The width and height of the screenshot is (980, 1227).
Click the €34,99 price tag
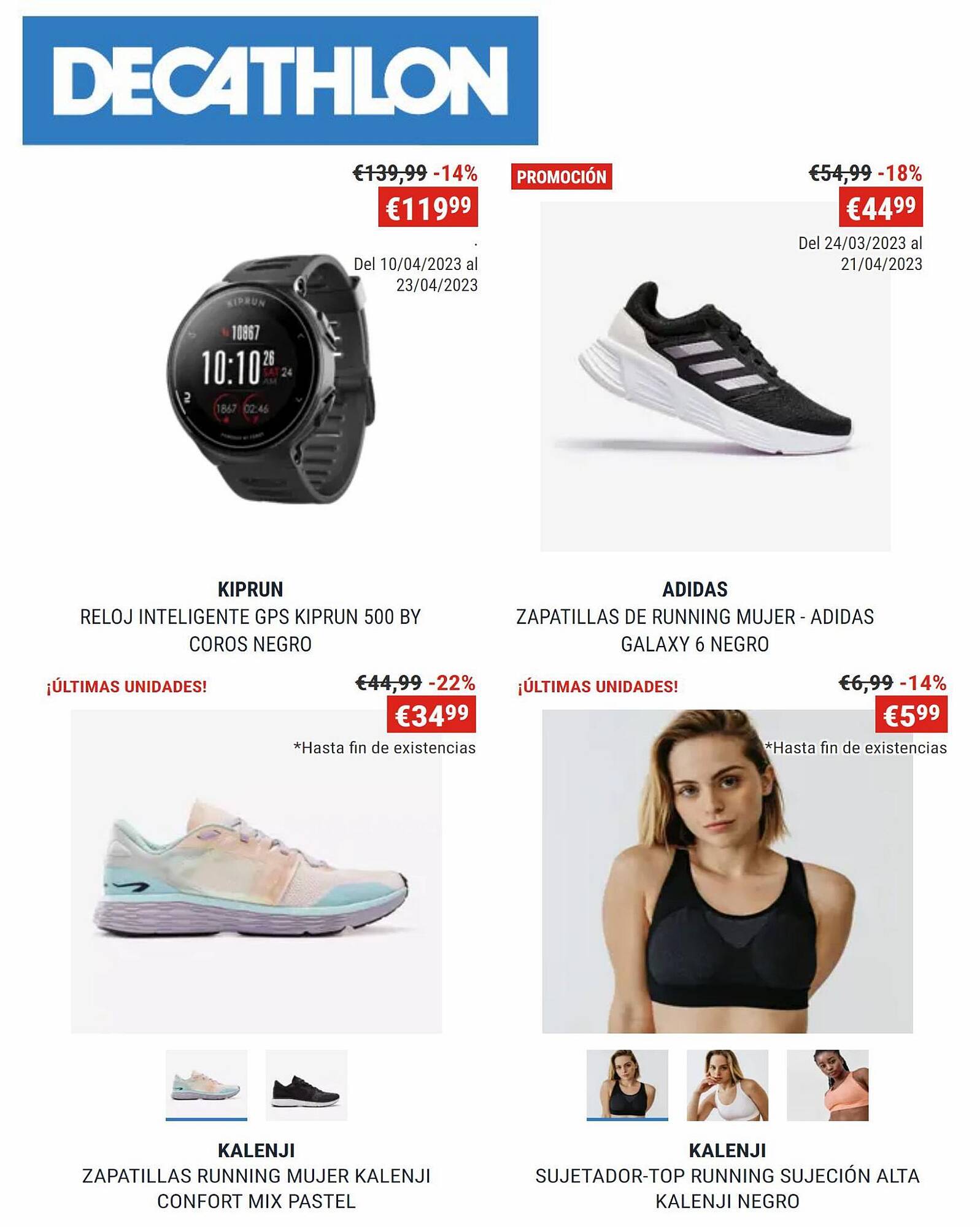coord(431,714)
